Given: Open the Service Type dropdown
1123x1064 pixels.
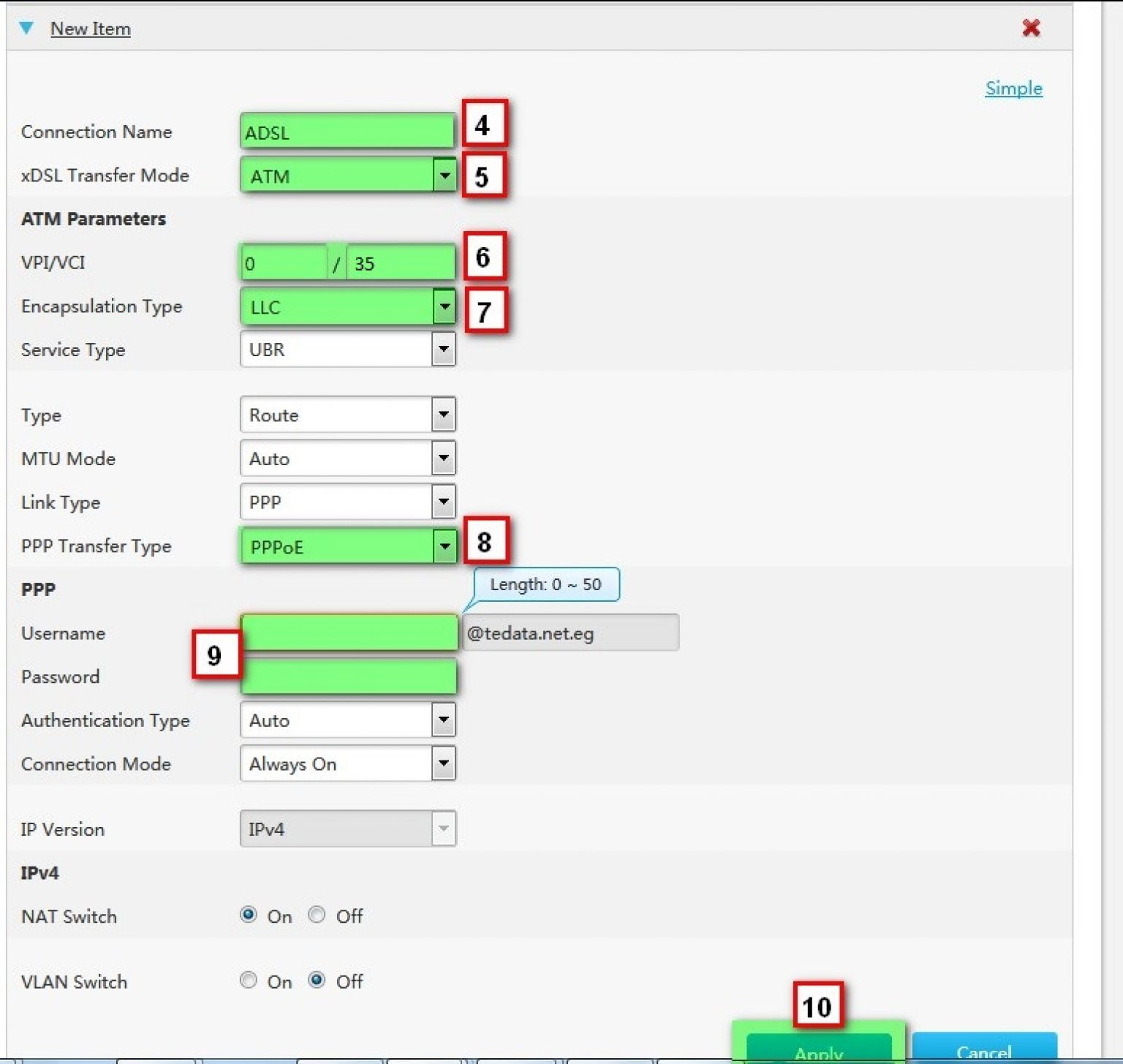Looking at the screenshot, I should click(x=348, y=350).
